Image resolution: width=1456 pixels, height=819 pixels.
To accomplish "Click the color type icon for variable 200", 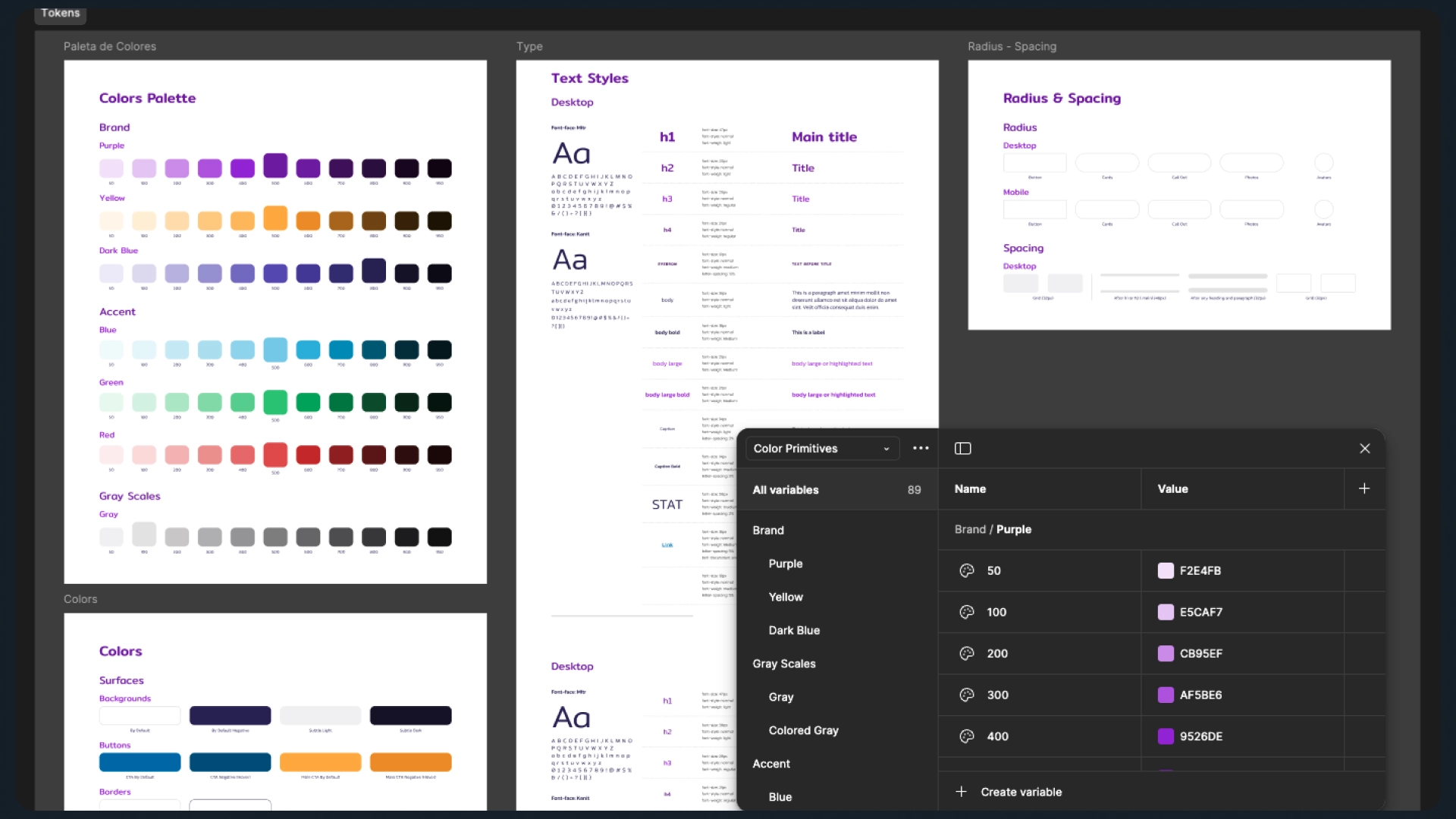I will tap(967, 653).
